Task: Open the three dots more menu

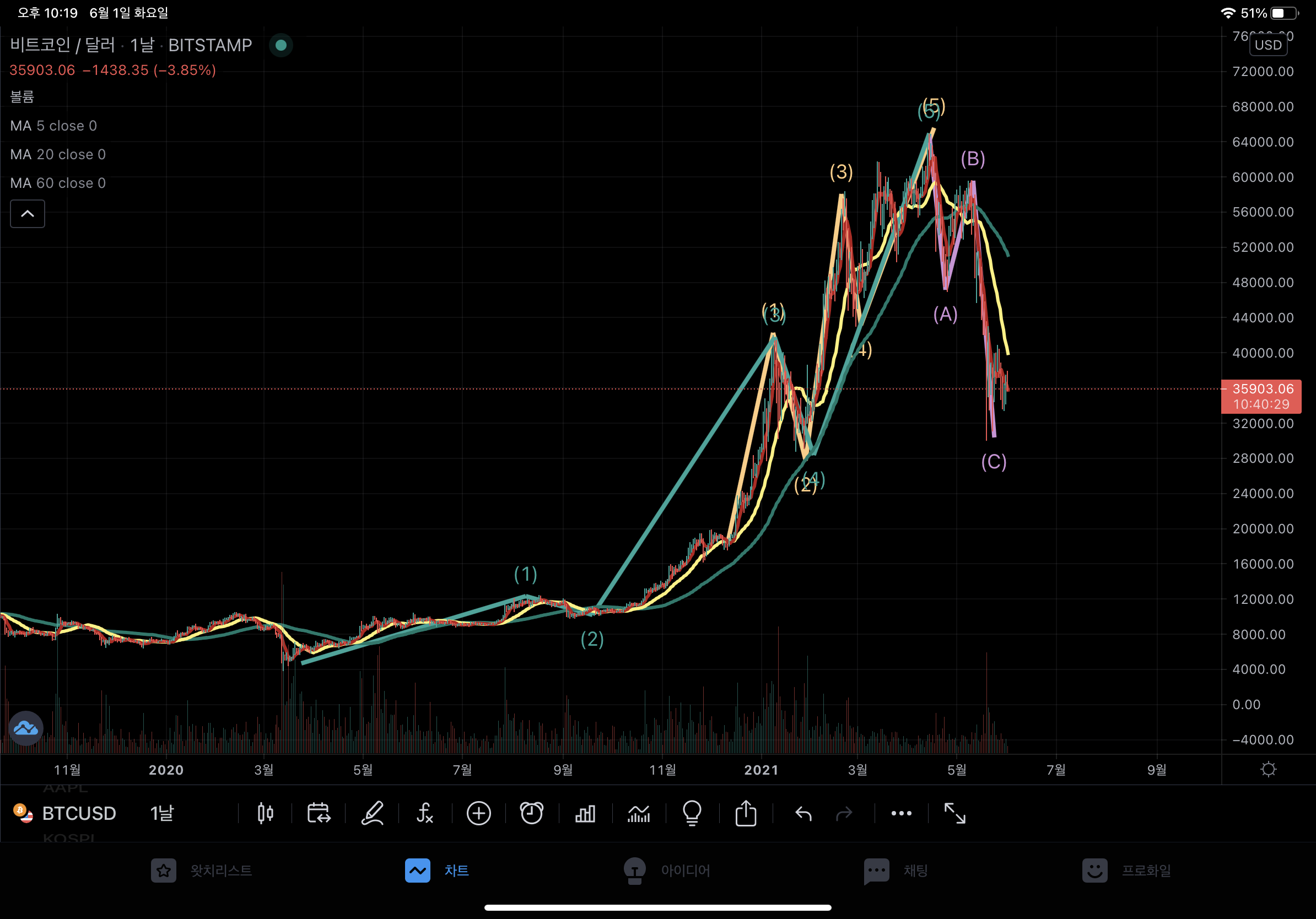Action: pyautogui.click(x=901, y=813)
